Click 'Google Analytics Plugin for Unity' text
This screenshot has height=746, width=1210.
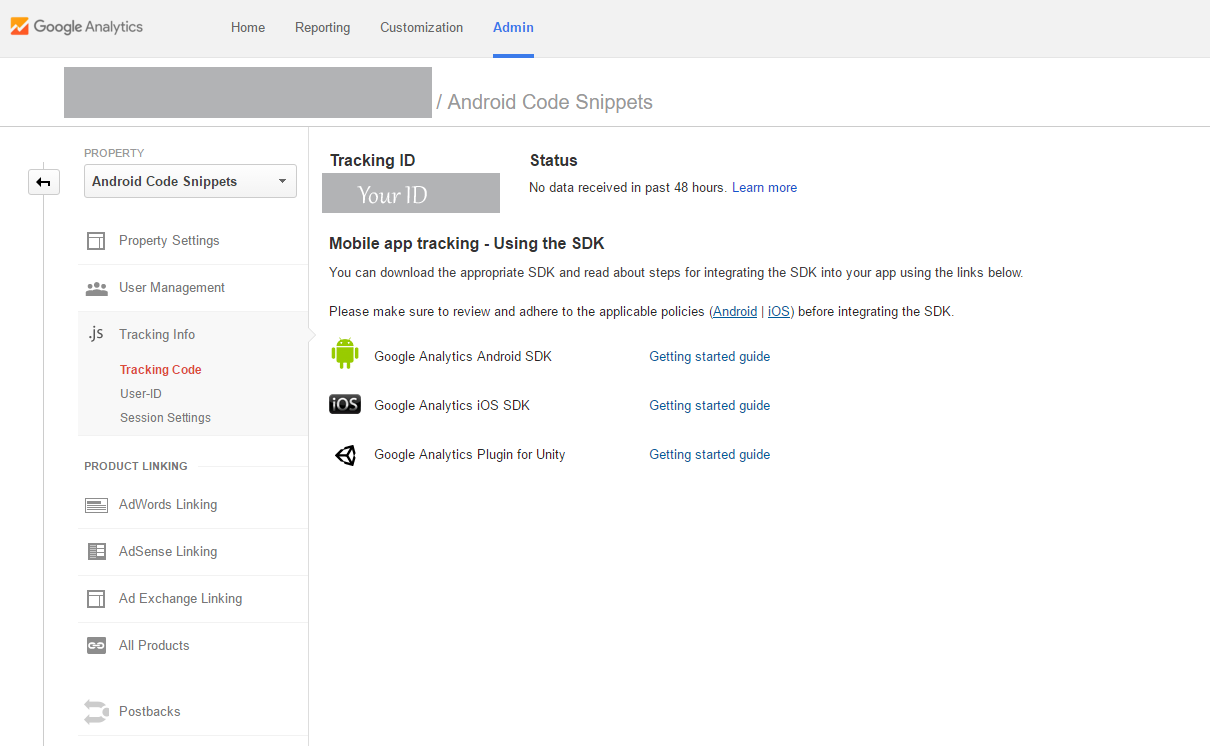click(x=470, y=455)
